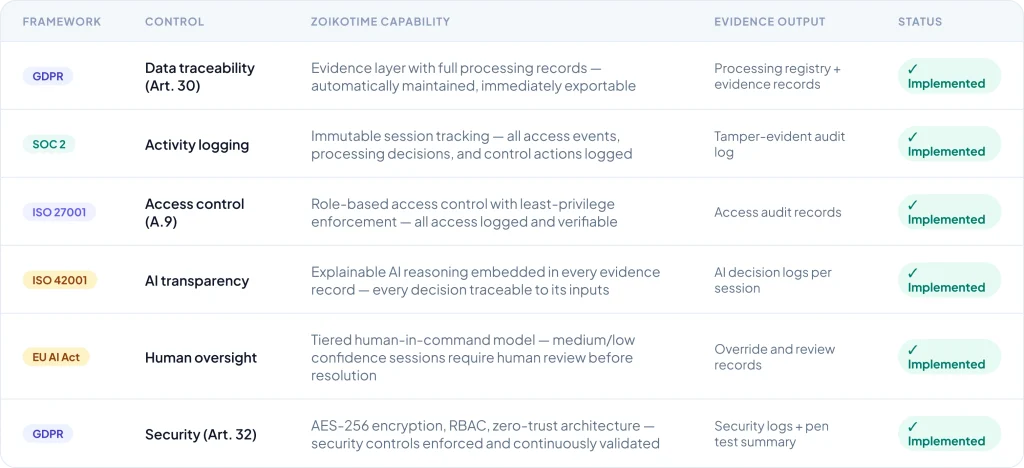This screenshot has width=1024, height=468.
Task: Click Implemented status for AI transparency
Action: 948,280
